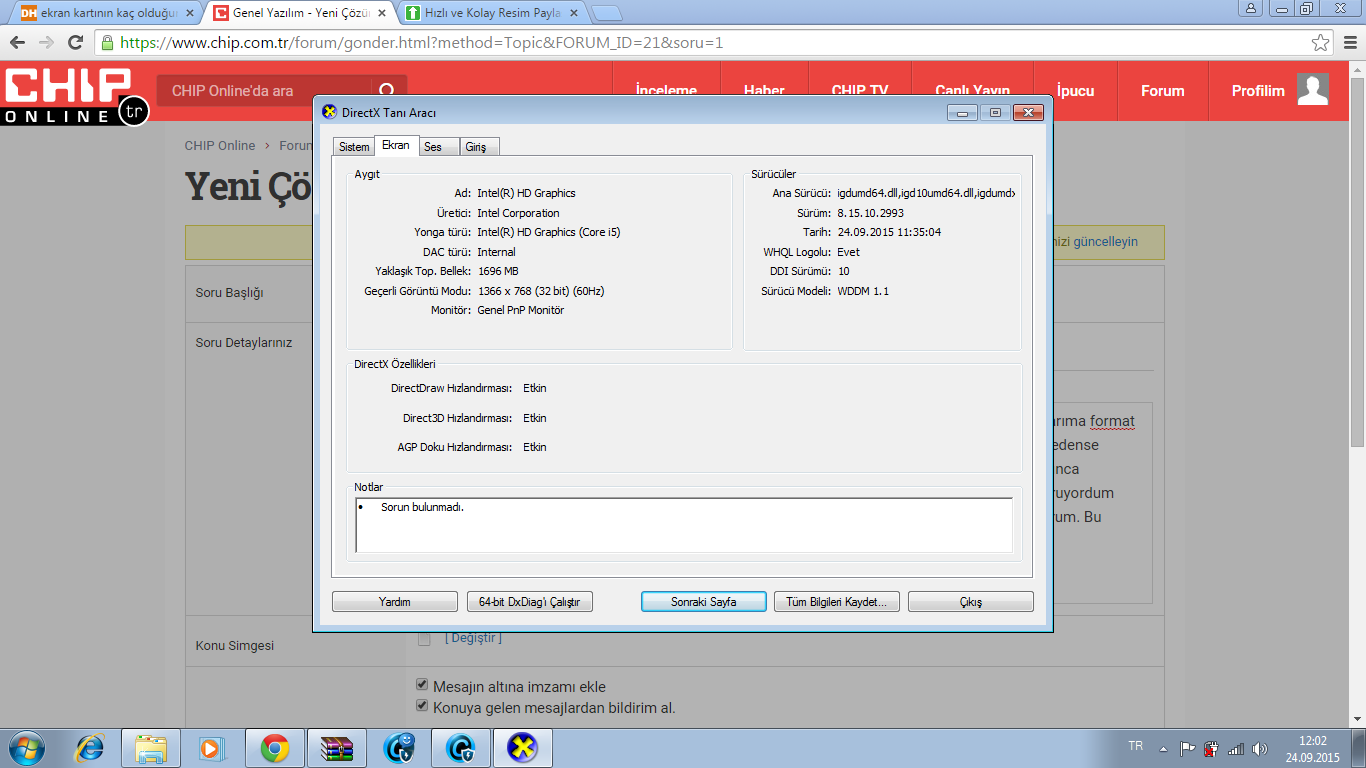Click the Yardım button

coord(394,602)
